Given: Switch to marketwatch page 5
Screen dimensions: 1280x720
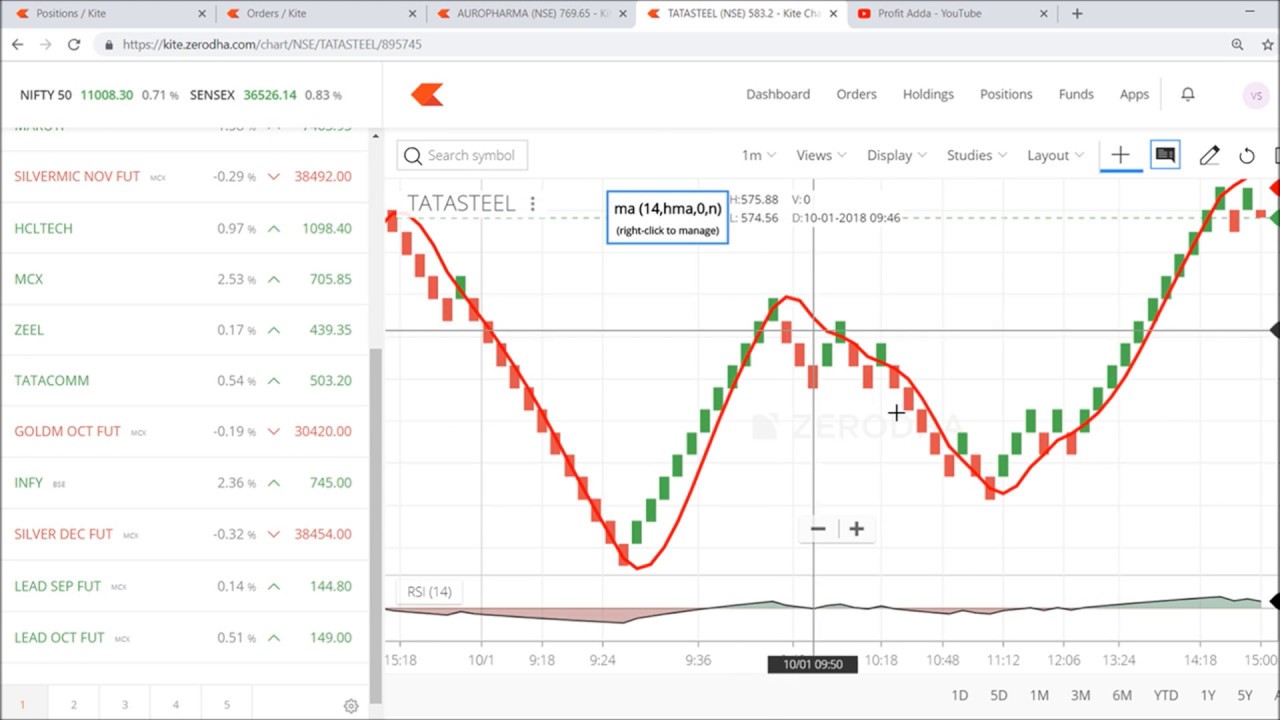Looking at the screenshot, I should [226, 704].
